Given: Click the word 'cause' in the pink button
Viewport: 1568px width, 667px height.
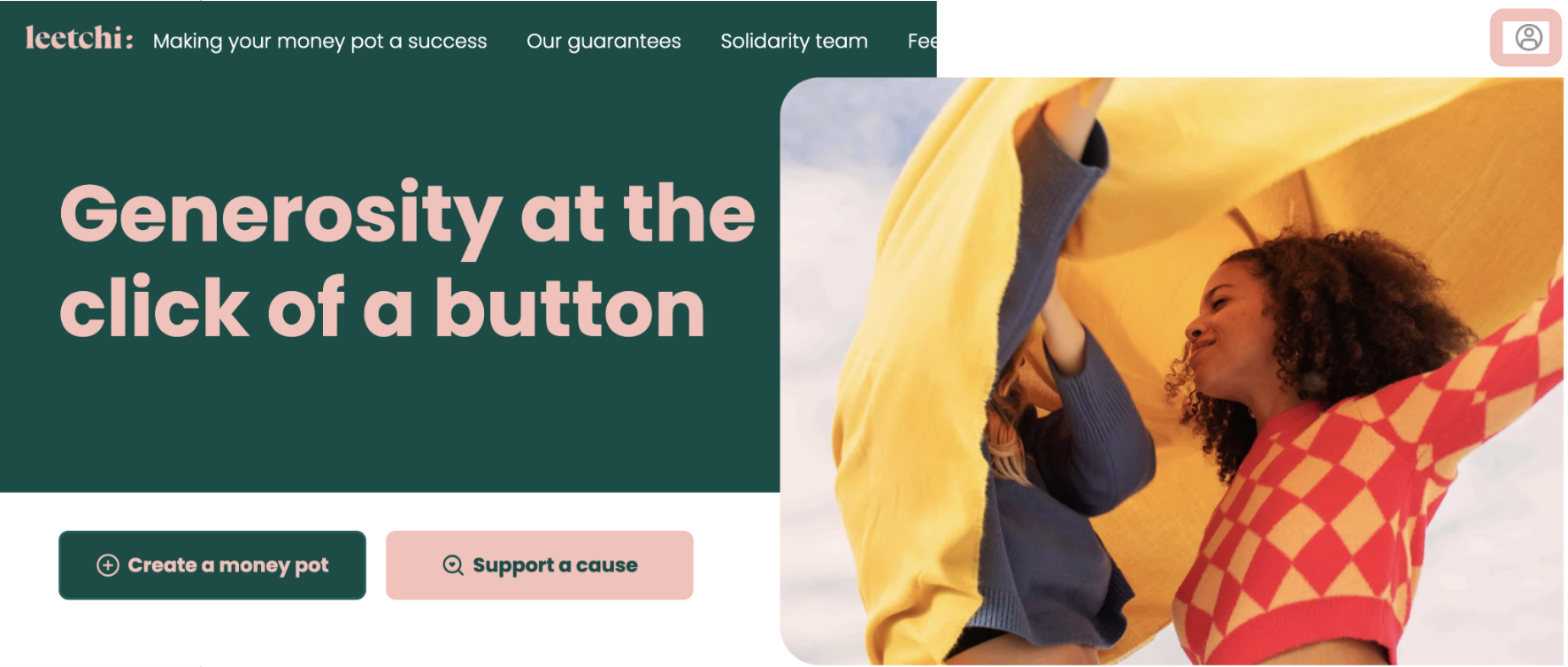Looking at the screenshot, I should [x=607, y=565].
